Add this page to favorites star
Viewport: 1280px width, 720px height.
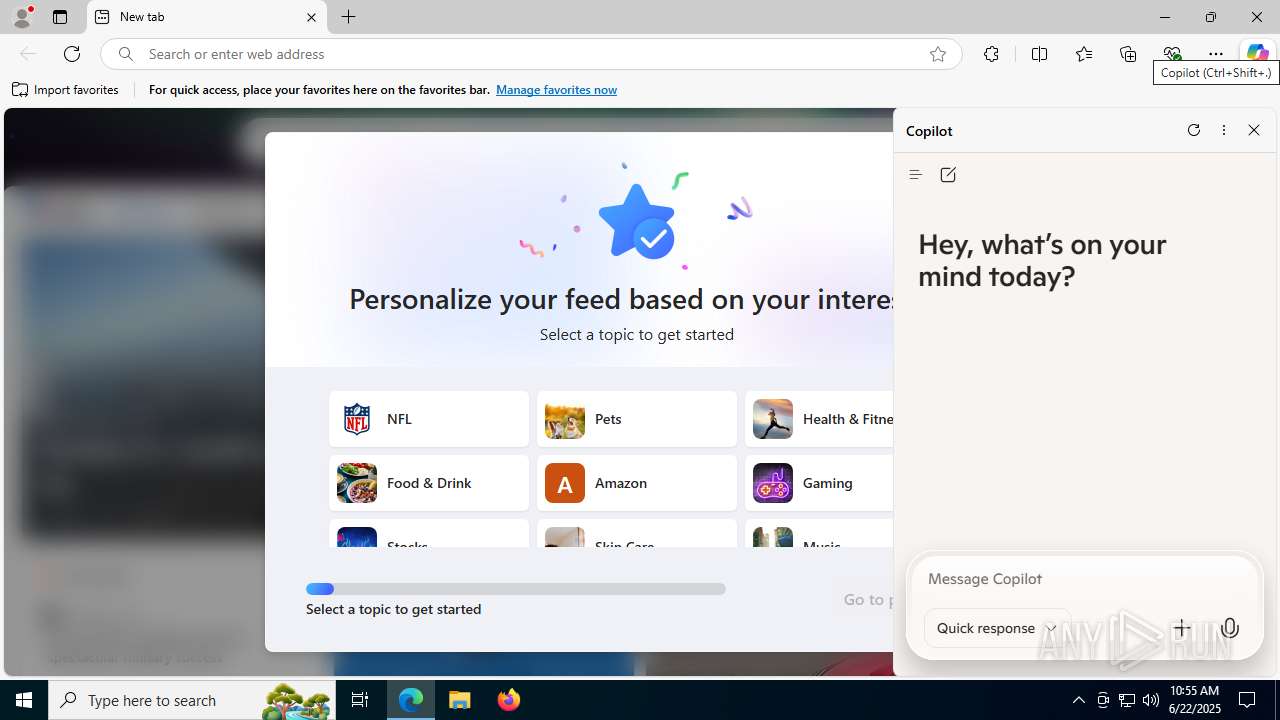point(938,54)
